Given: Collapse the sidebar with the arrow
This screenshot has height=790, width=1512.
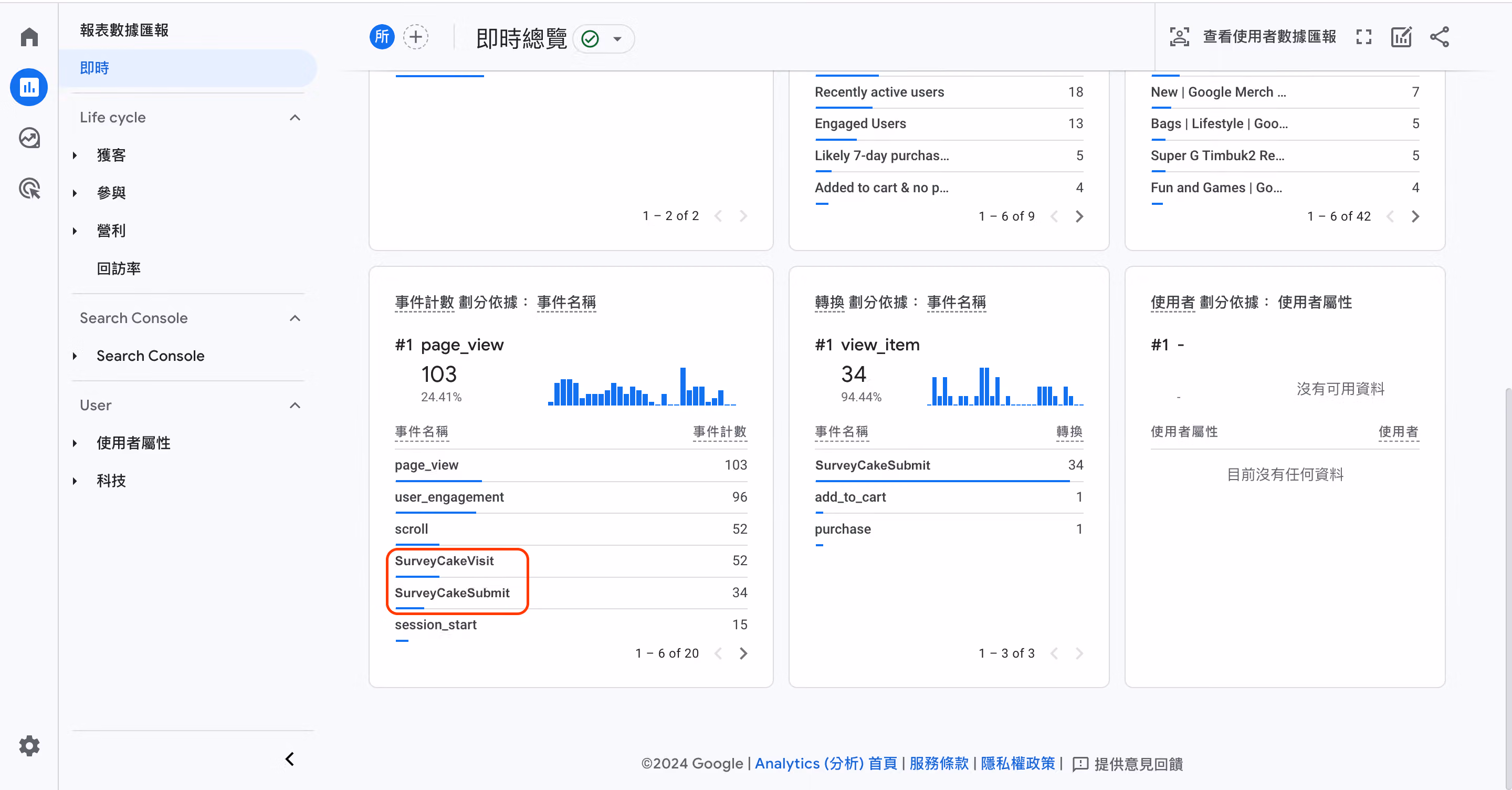Looking at the screenshot, I should click(x=289, y=759).
